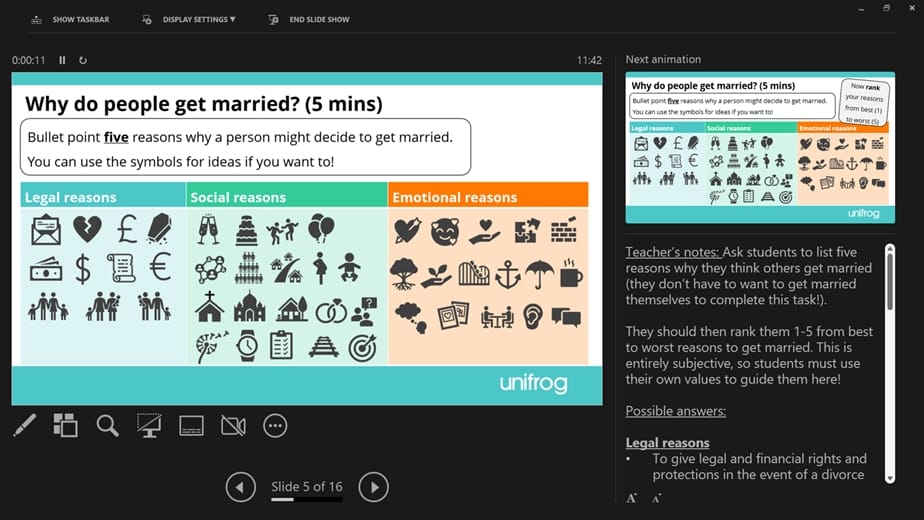Click the wedding cake icon

coord(246,230)
